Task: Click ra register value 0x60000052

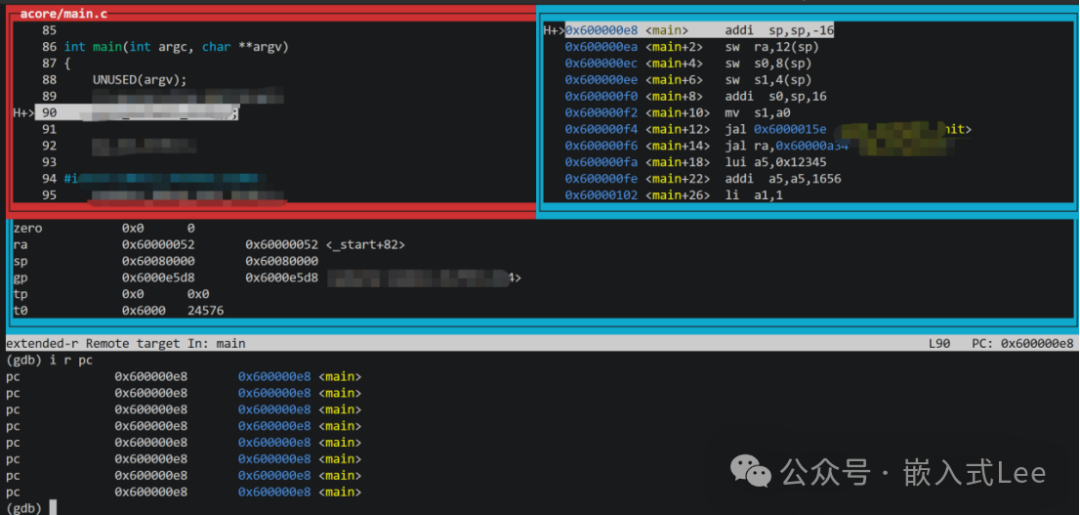Action: (158, 245)
